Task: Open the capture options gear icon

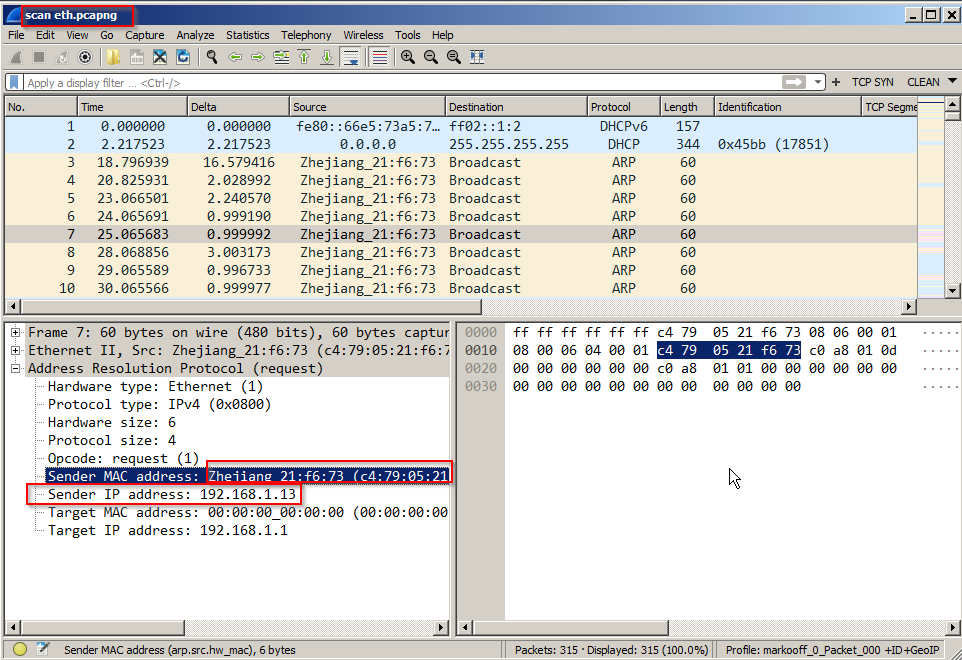Action: pyautogui.click(x=85, y=57)
